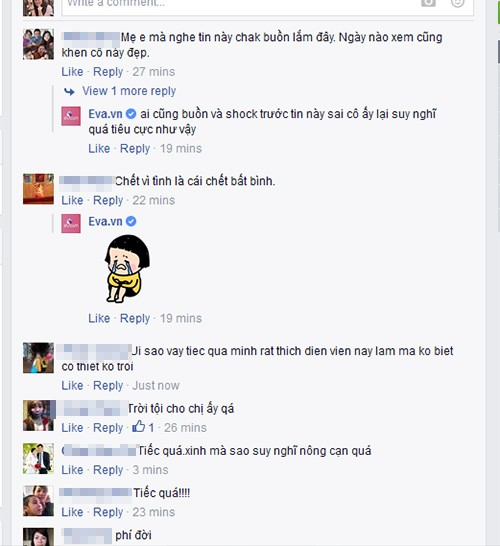Click Eva.vn avatar beside shock comment
500x546 pixels.
pyautogui.click(x=71, y=116)
